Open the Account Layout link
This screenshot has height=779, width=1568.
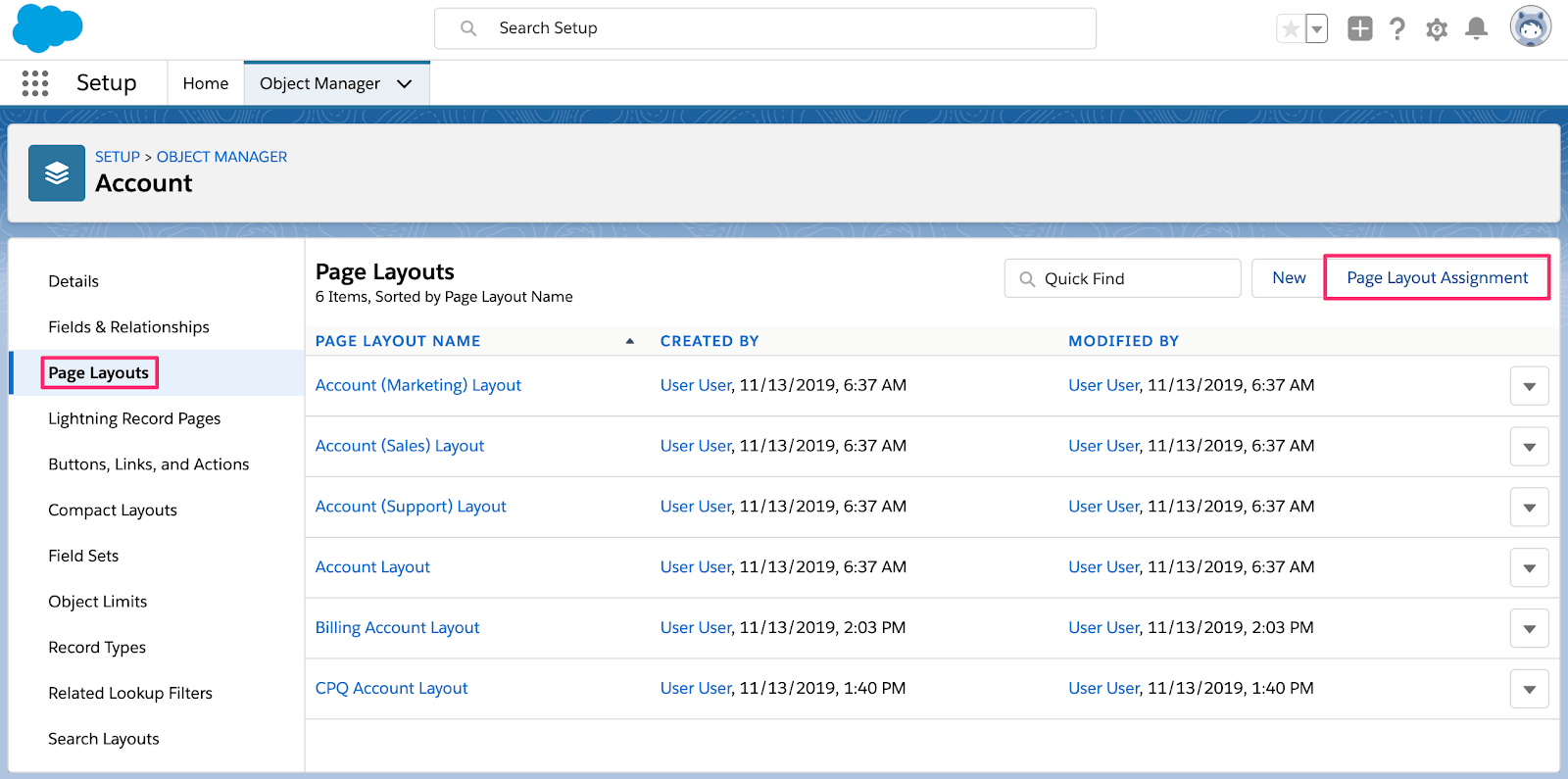372,567
